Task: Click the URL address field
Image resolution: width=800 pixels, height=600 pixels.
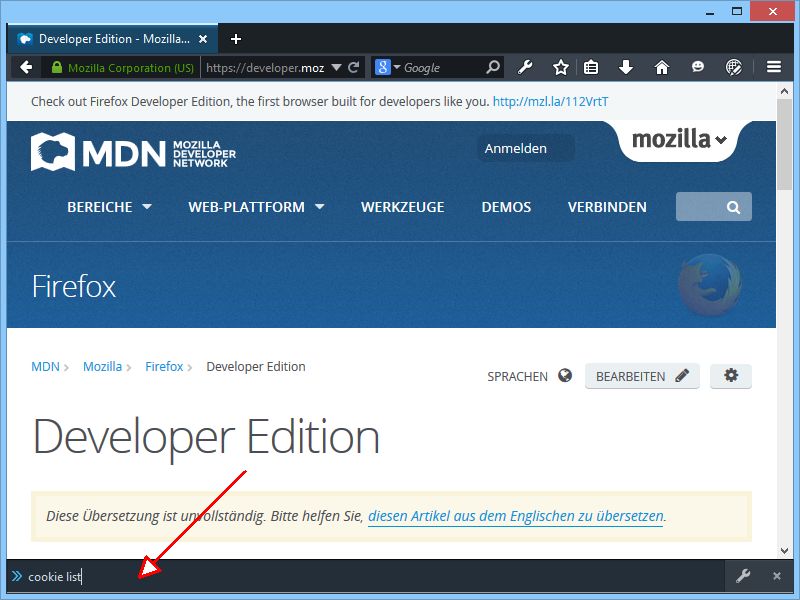Action: (265, 67)
